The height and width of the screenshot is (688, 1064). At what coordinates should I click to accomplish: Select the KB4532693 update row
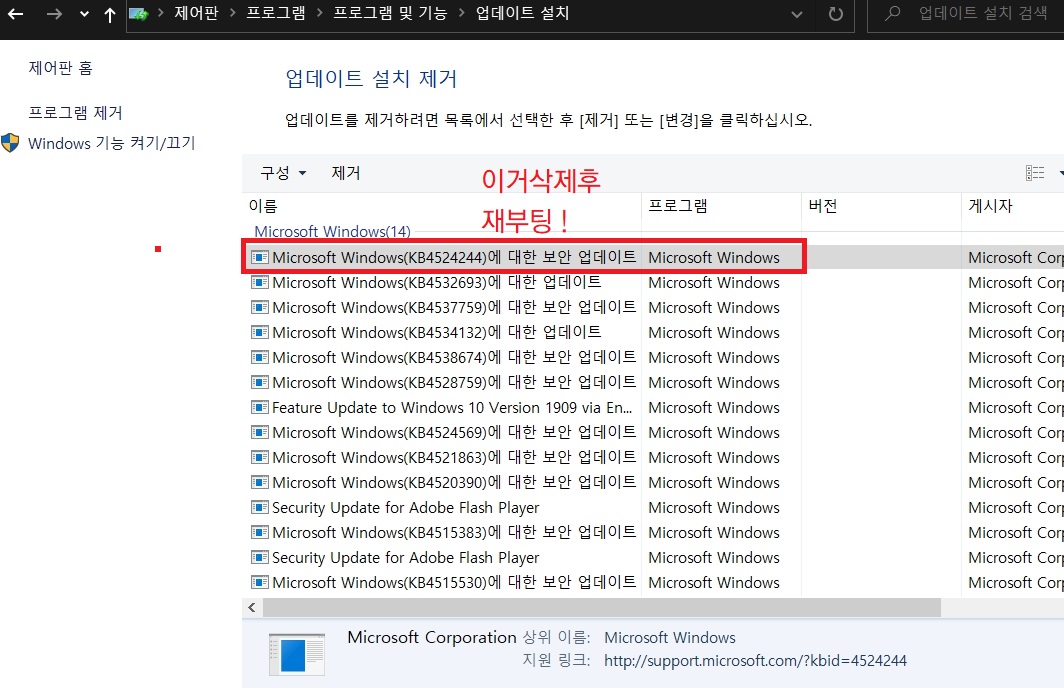point(653,282)
